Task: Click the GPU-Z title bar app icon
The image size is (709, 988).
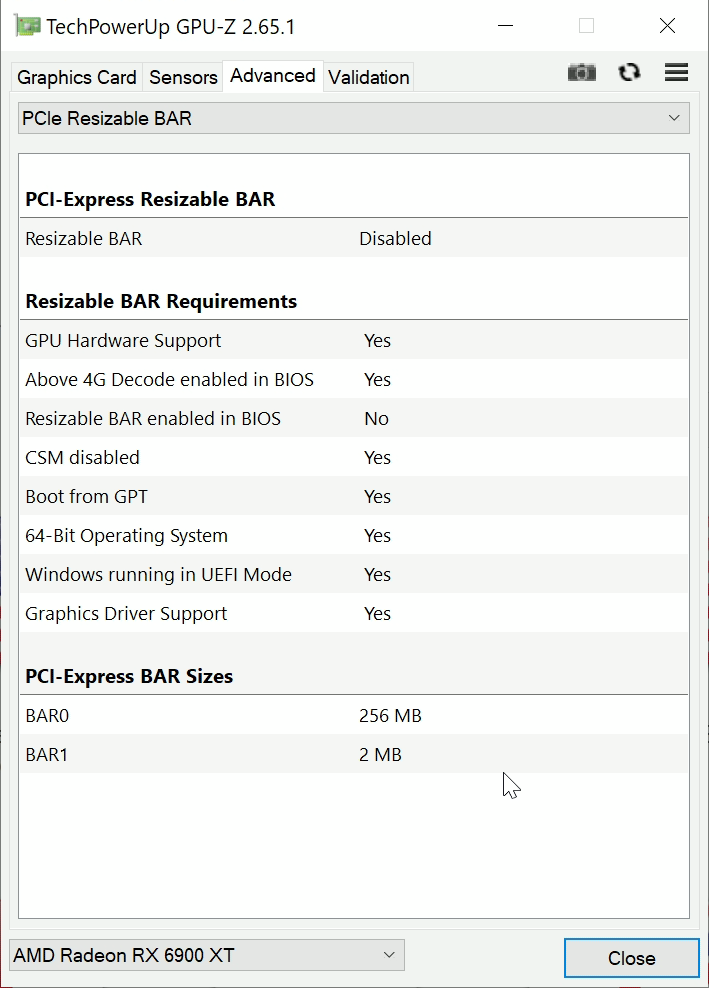Action: [27, 26]
